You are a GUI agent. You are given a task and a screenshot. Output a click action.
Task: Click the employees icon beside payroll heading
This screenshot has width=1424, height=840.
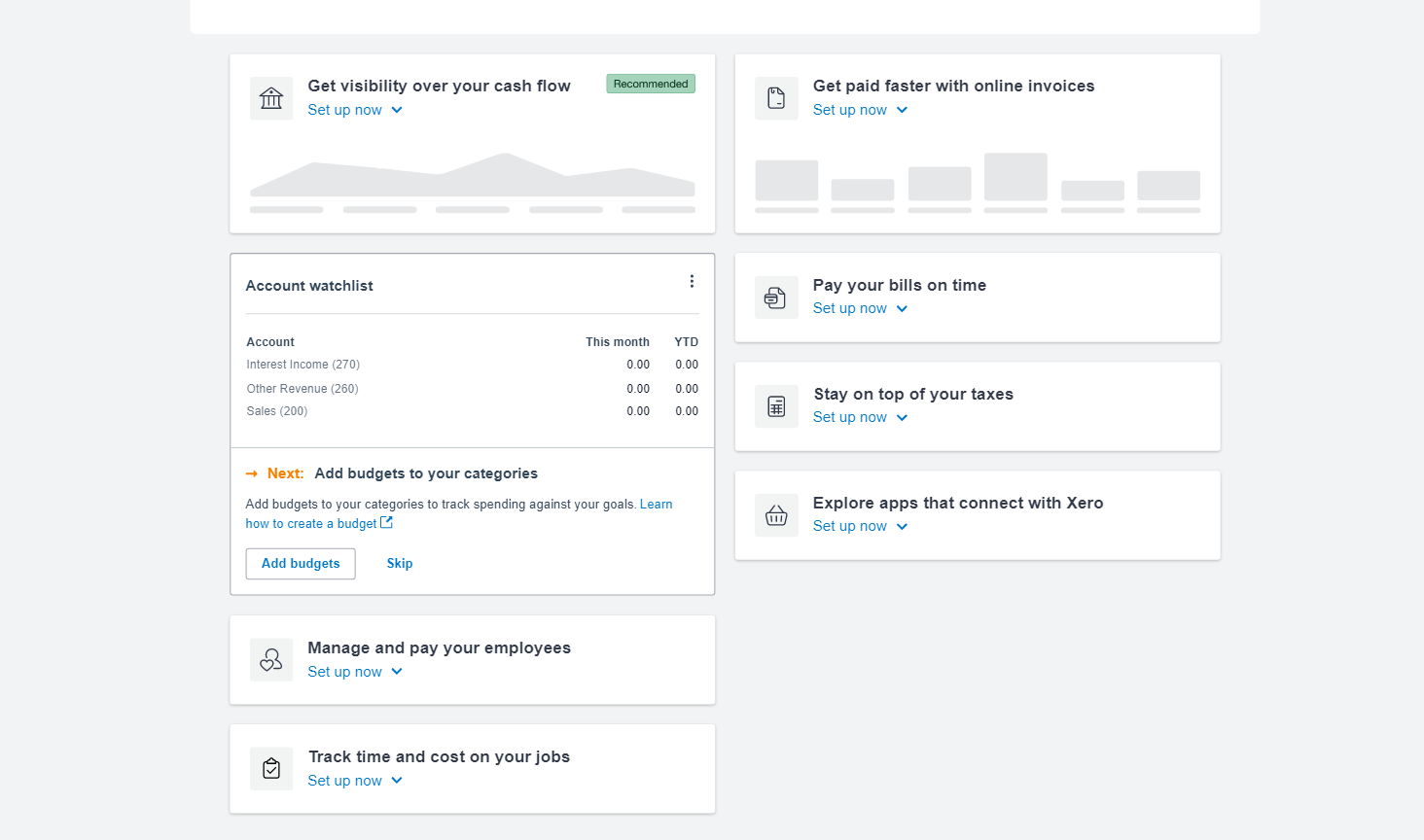[x=271, y=660]
